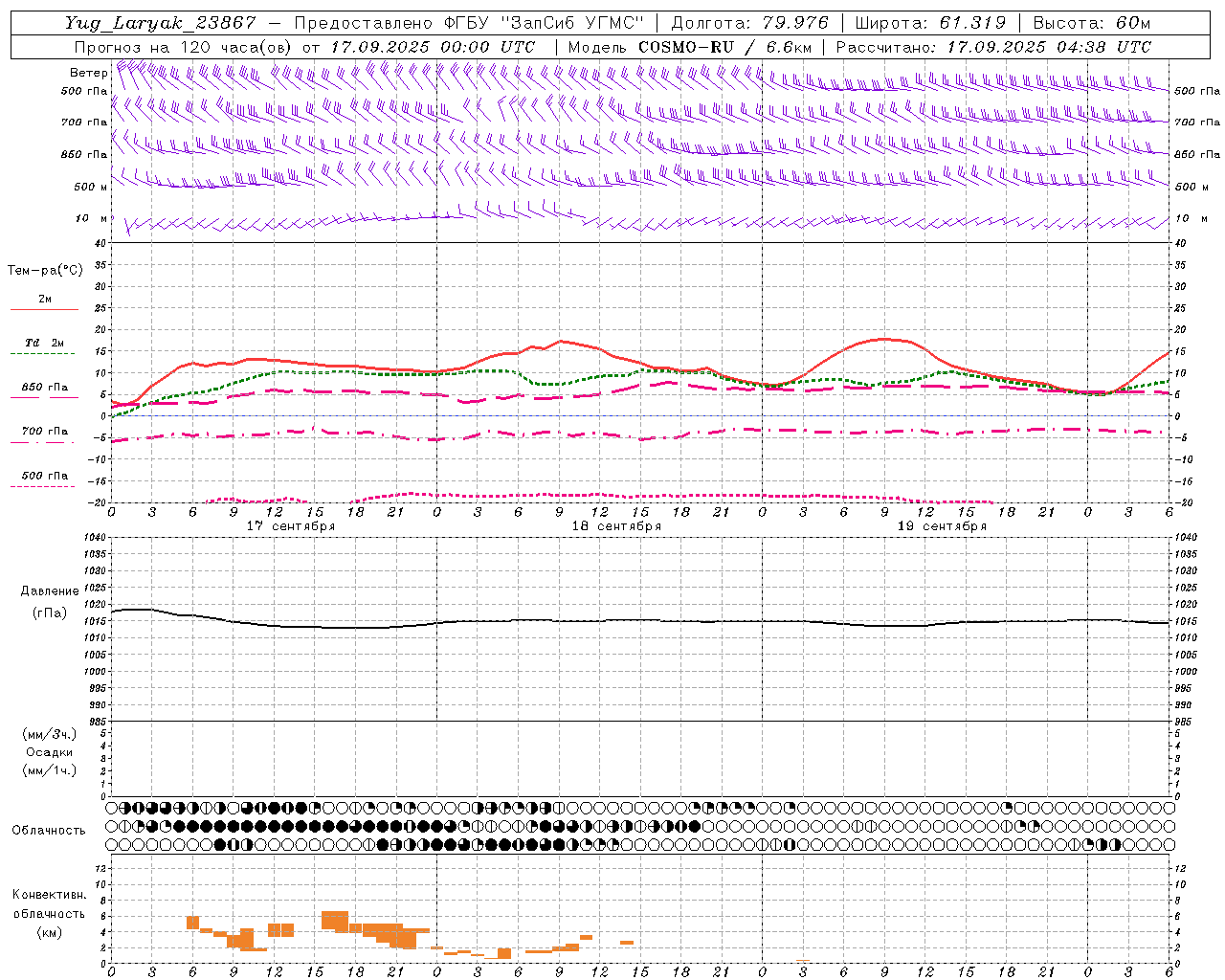Click the Модель COSMO-RU / 6.6км label
This screenshot has height=980, width=1225.
690,47
